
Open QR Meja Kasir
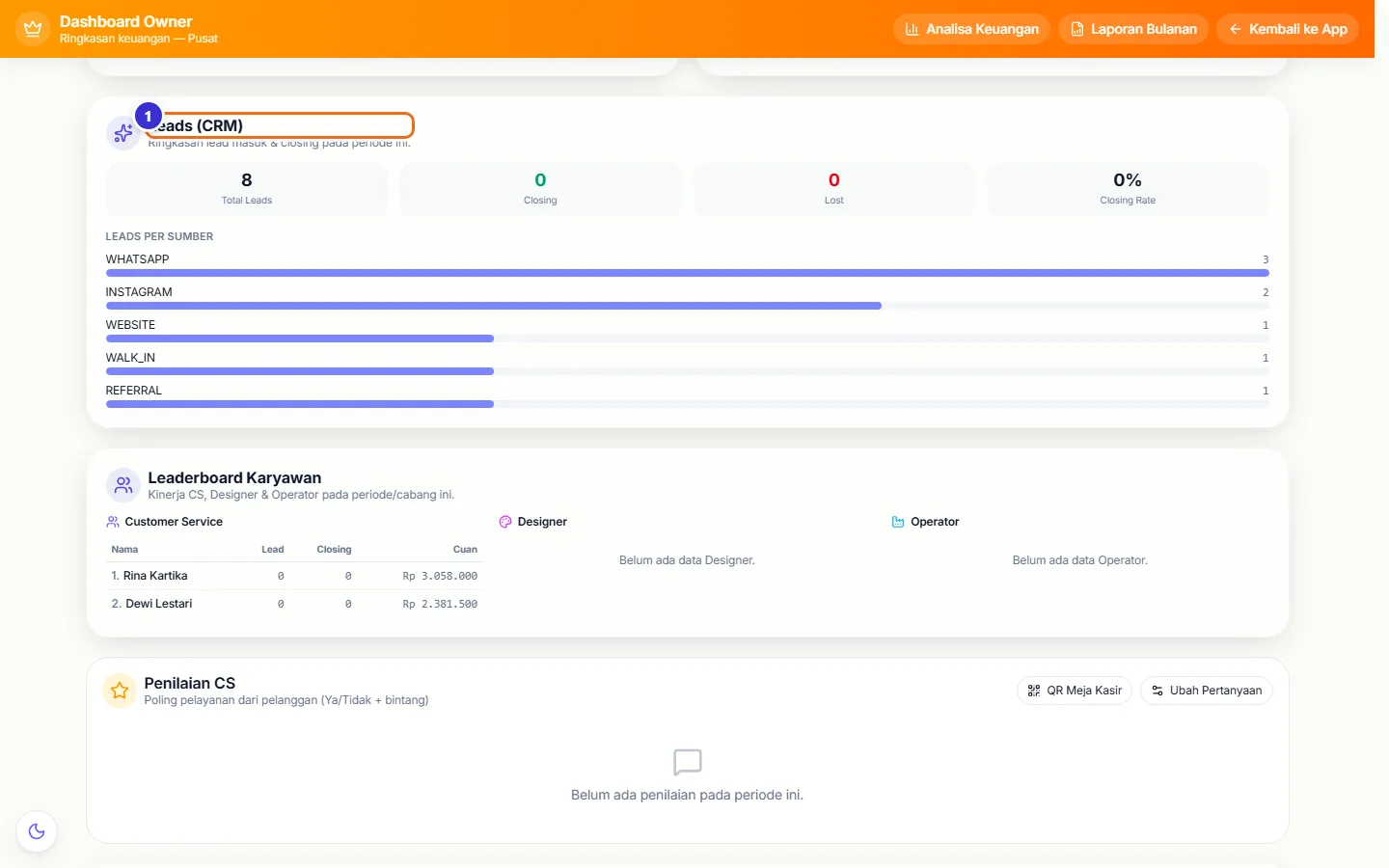pos(1075,691)
